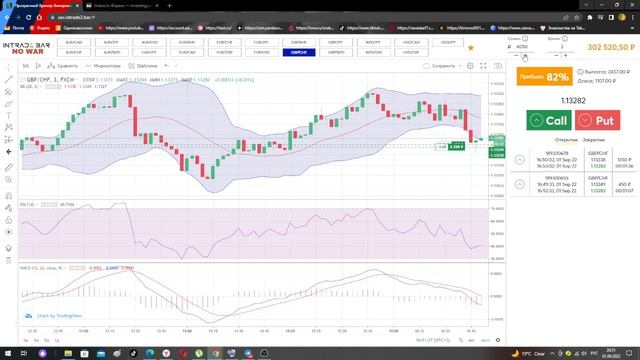The height and width of the screenshot is (360, 640).
Task: Select the ruler measure tool
Action: point(9,167)
